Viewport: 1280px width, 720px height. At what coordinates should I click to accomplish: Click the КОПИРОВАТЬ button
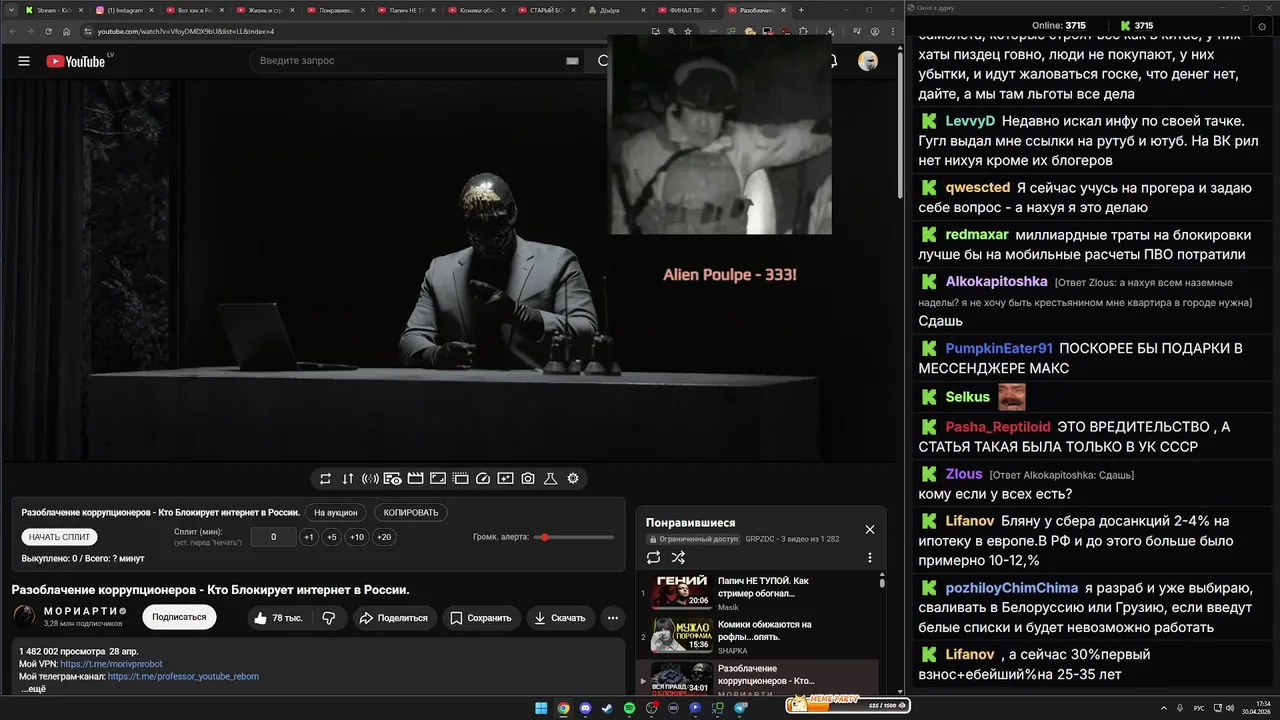[x=411, y=512]
